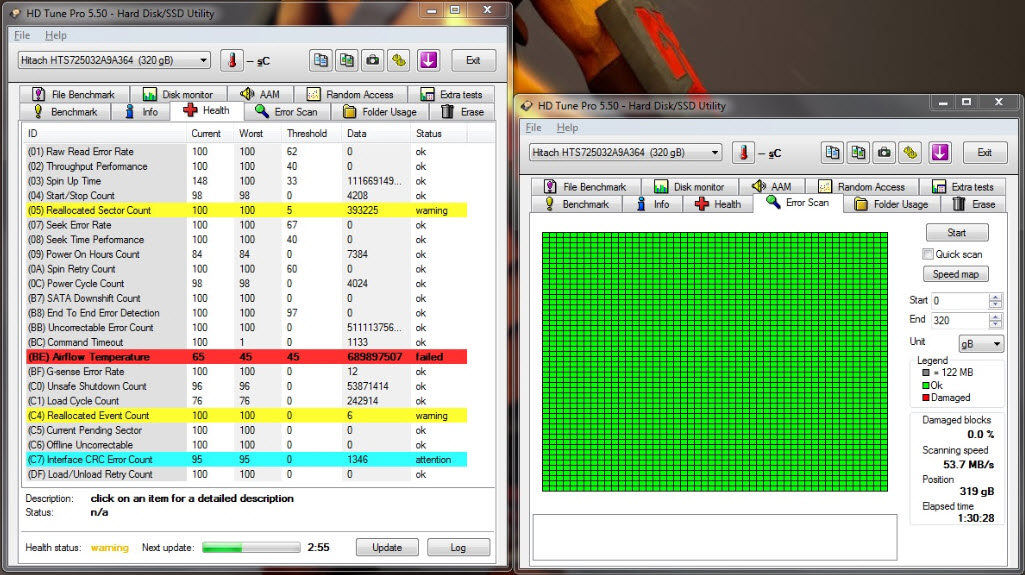Open Folder Usage tab in right window

point(892,204)
